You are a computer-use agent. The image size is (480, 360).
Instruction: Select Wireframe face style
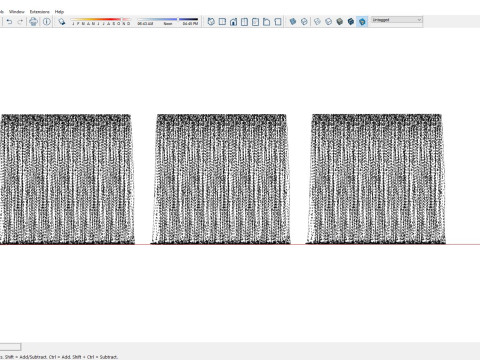pyautogui.click(x=317, y=22)
